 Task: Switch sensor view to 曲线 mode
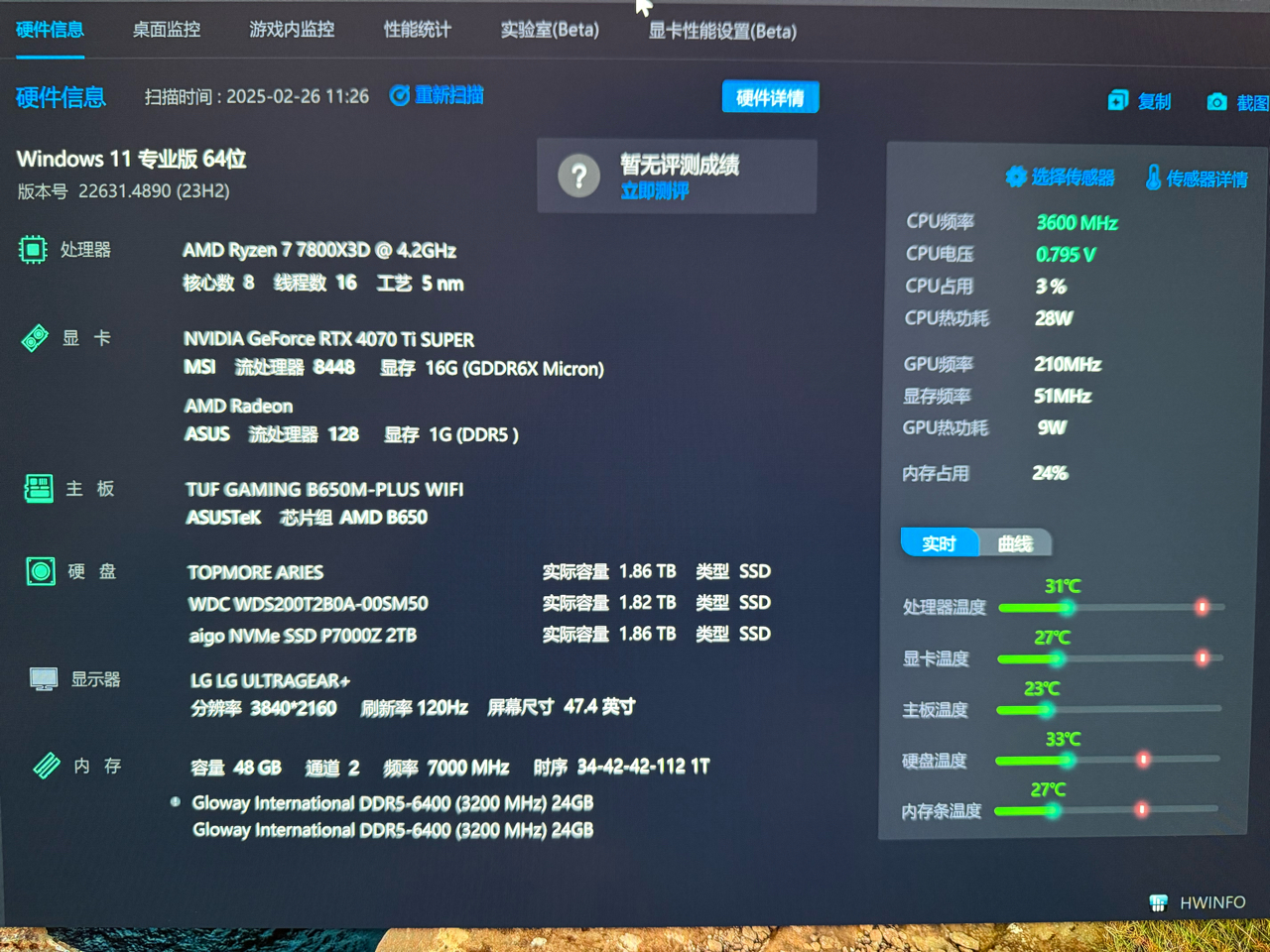click(1016, 542)
